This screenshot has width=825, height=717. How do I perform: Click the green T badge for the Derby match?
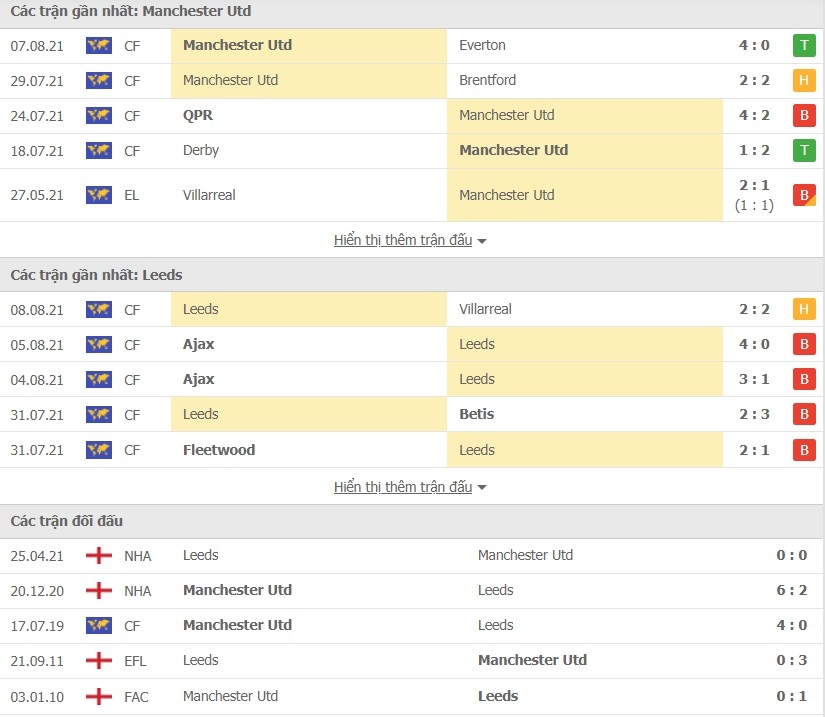point(804,150)
